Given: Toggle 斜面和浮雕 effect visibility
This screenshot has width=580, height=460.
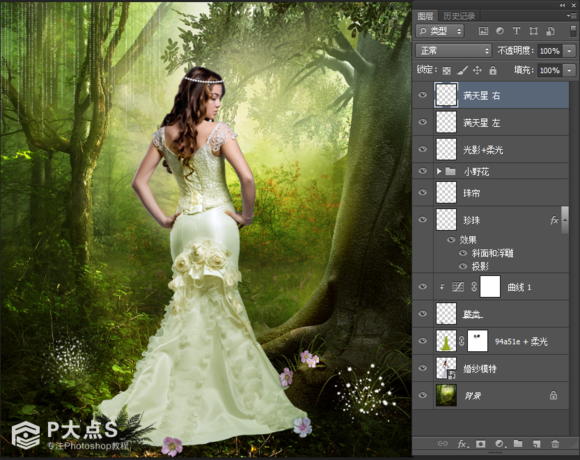Looking at the screenshot, I should click(463, 253).
